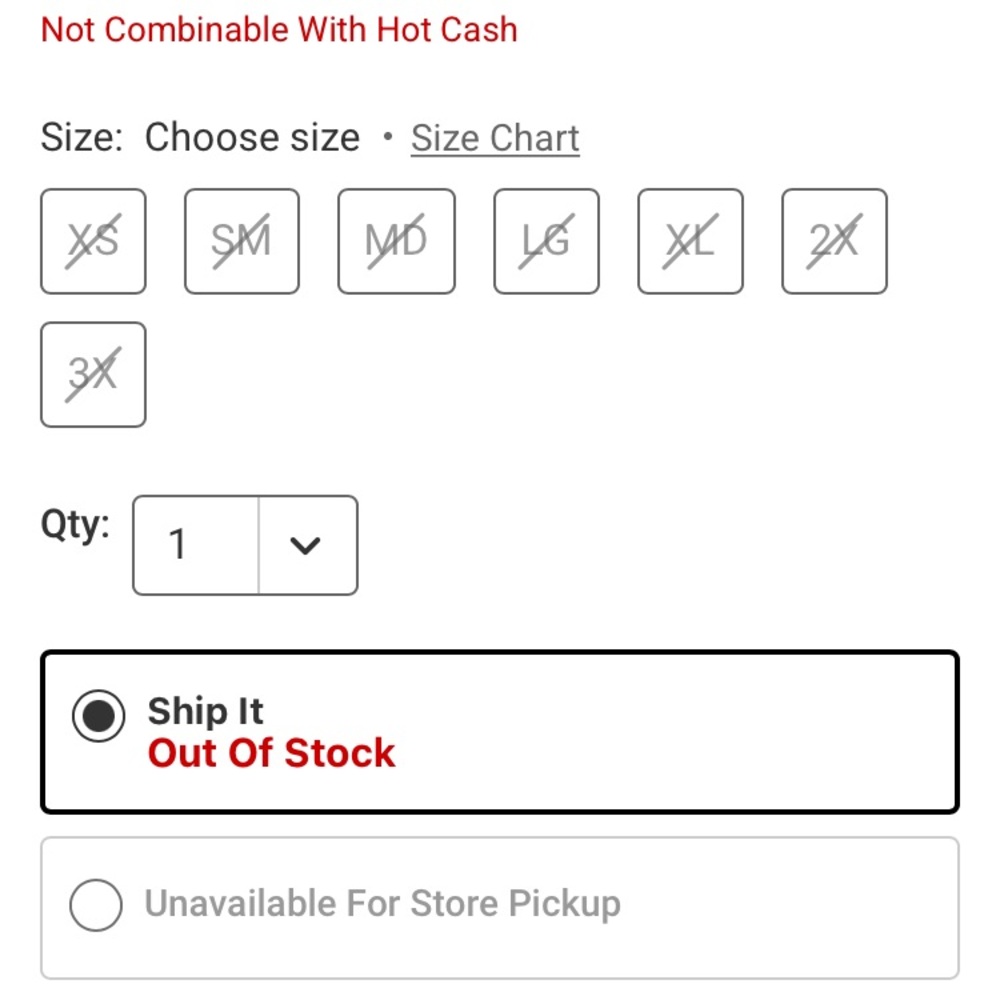Select the 2X size option
1000x1000 pixels.
pos(834,241)
